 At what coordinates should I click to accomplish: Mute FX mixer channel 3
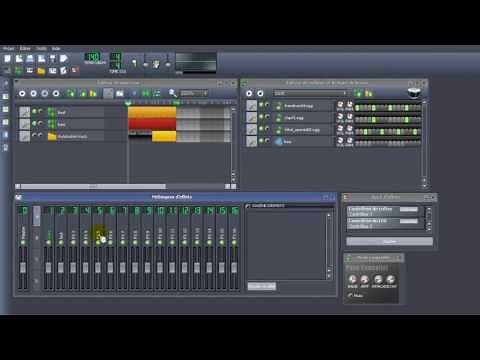tap(73, 242)
